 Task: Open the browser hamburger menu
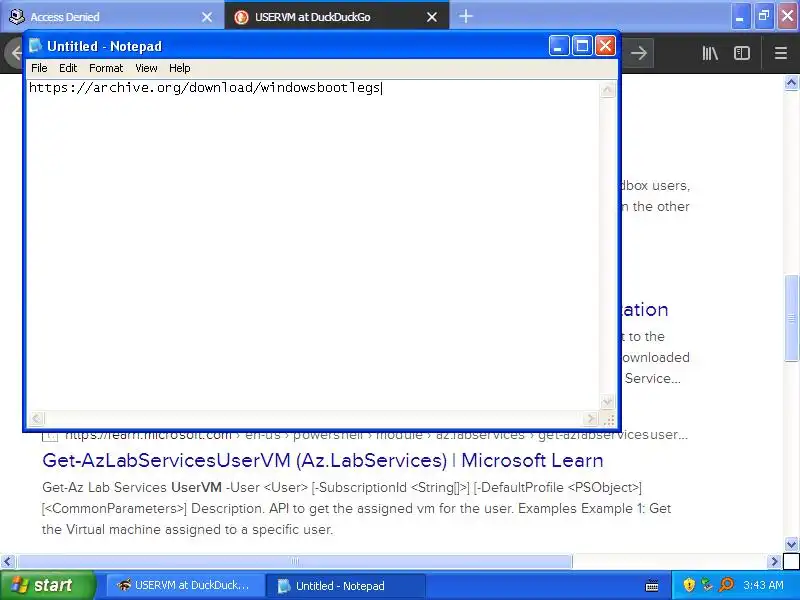coord(781,53)
